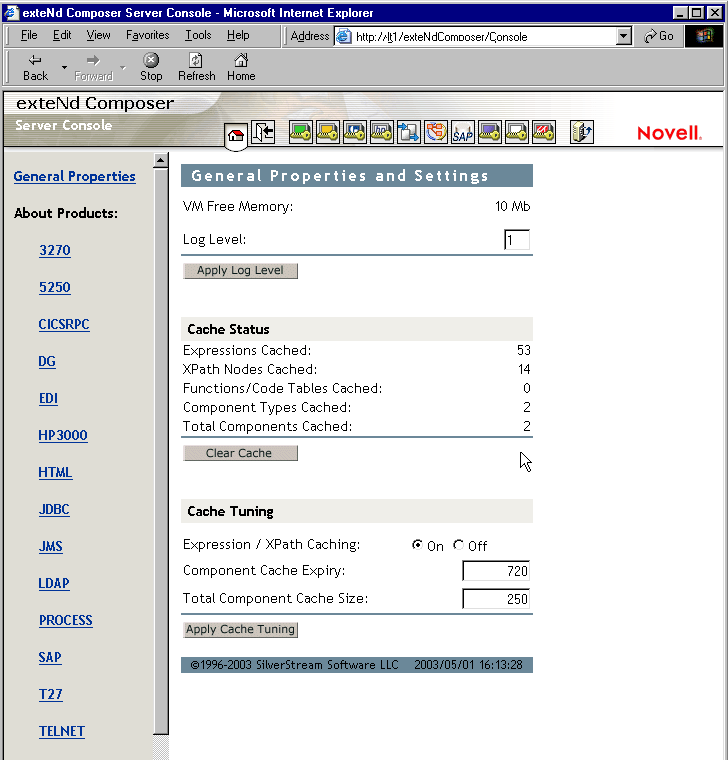This screenshot has height=760, width=728.
Task: Click the Go button
Action: [659, 36]
